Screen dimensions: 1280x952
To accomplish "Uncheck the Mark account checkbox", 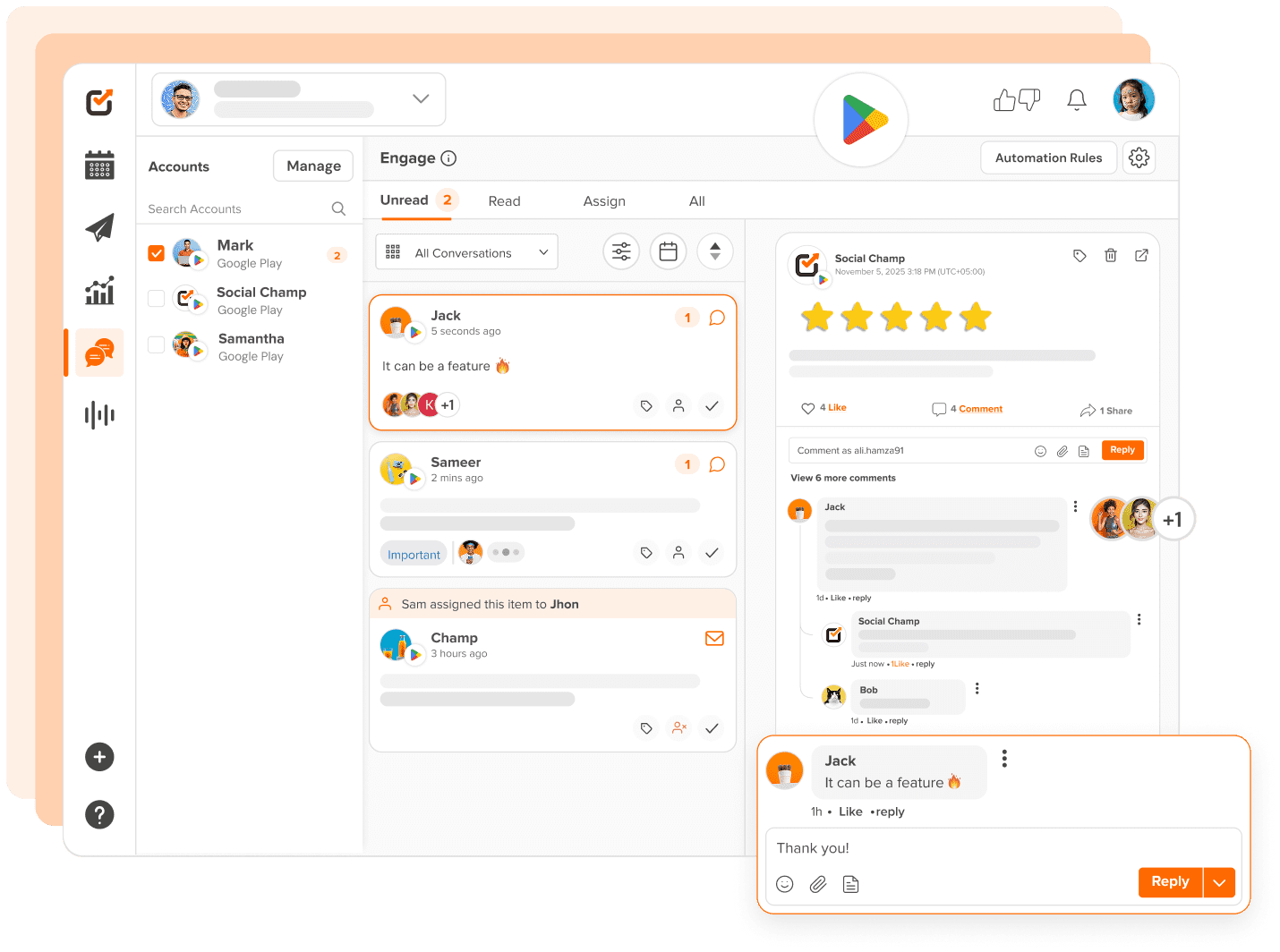I will (x=157, y=253).
